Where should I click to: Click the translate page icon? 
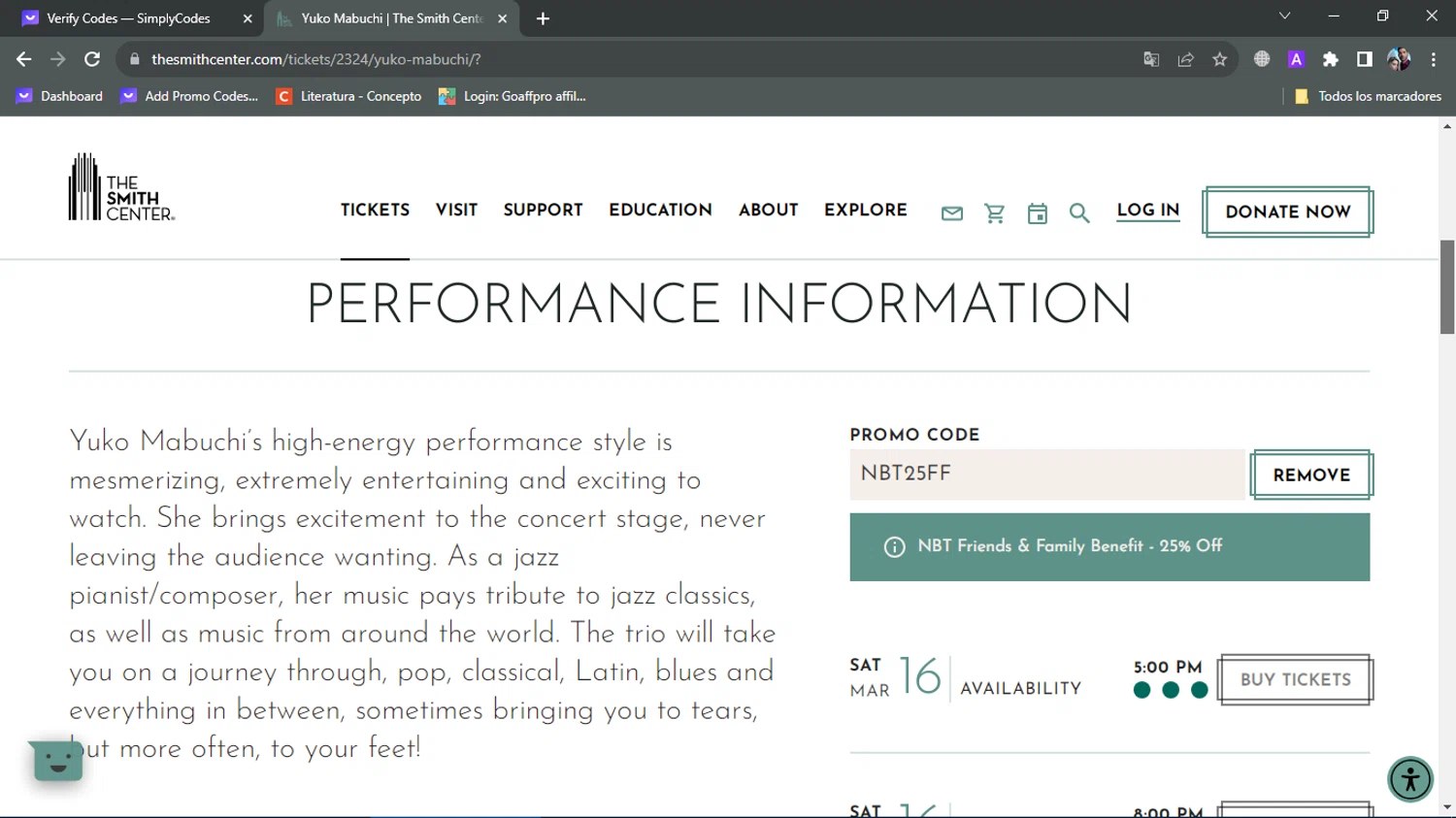click(1151, 59)
